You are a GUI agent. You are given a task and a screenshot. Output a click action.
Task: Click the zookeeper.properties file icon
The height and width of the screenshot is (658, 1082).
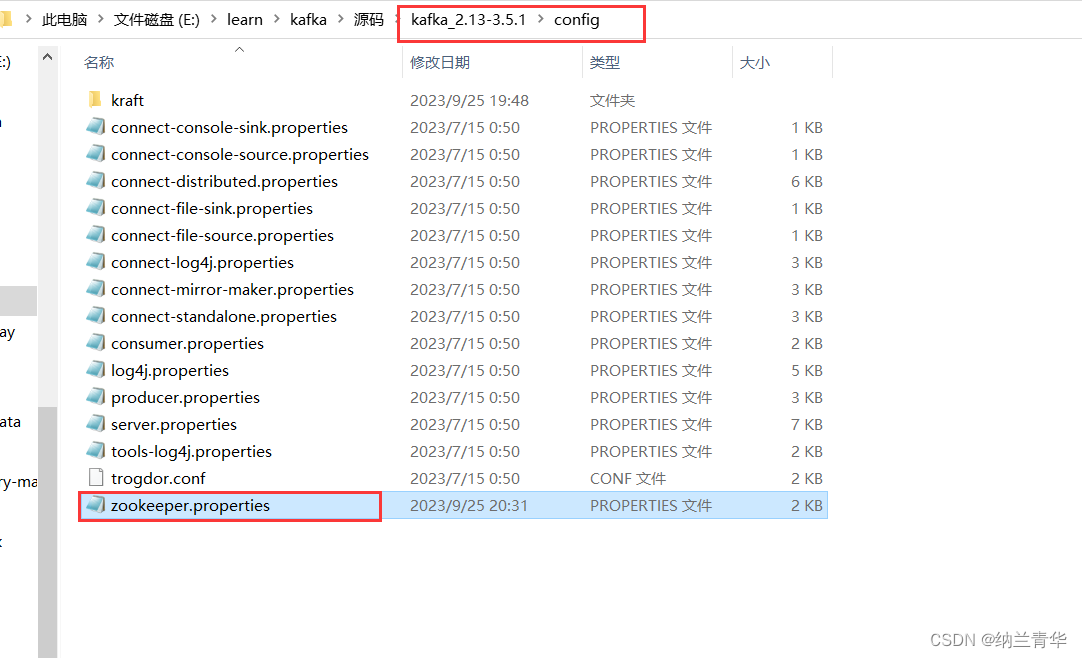(95, 505)
